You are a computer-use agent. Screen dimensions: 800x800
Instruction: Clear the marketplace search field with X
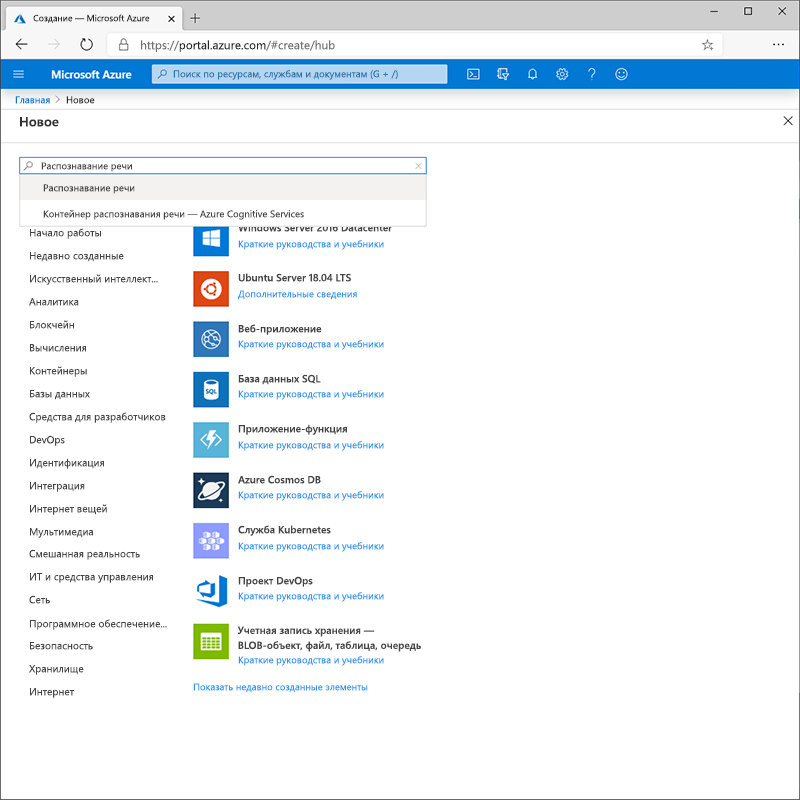pyautogui.click(x=418, y=166)
